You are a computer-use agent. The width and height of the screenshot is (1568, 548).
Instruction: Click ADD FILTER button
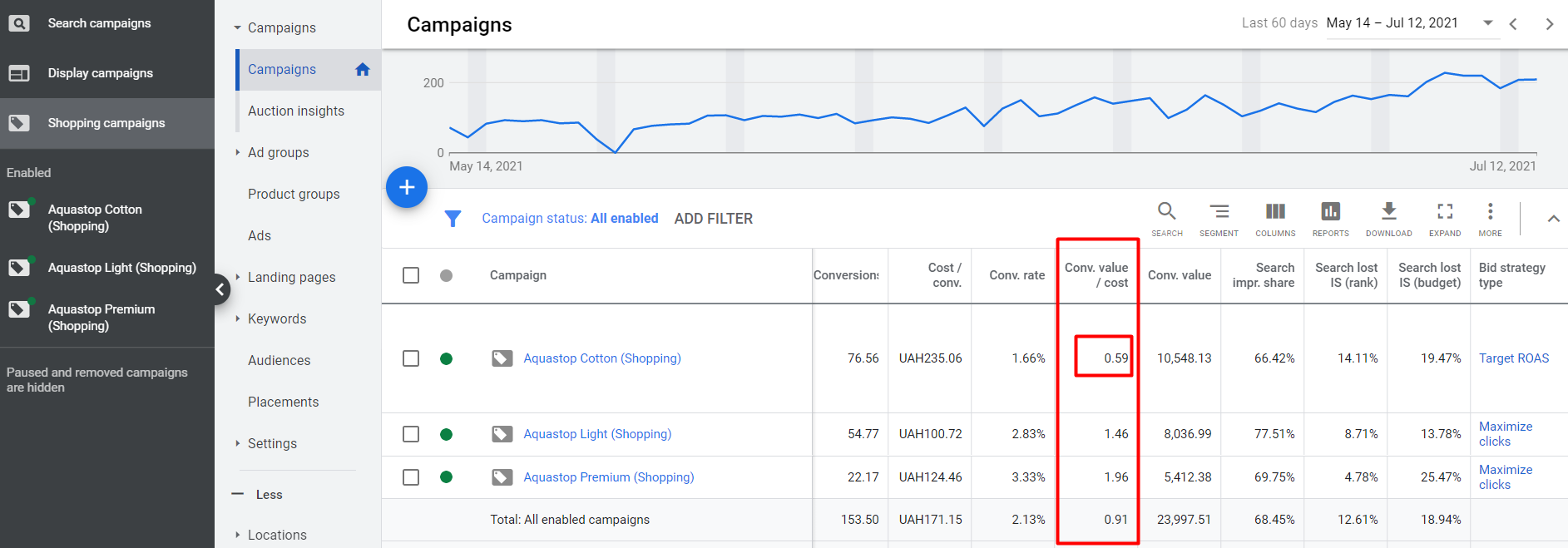point(713,219)
